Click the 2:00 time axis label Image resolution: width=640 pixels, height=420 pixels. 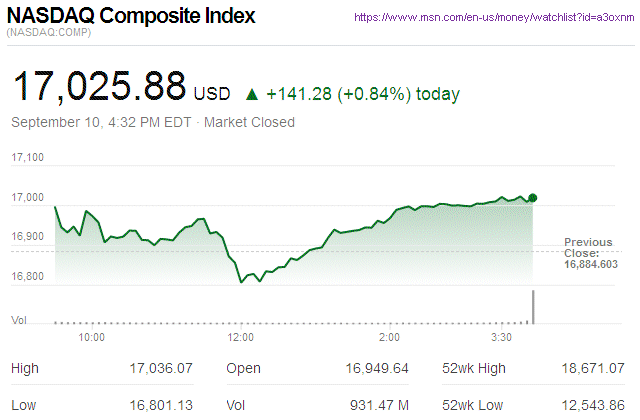[x=389, y=338]
